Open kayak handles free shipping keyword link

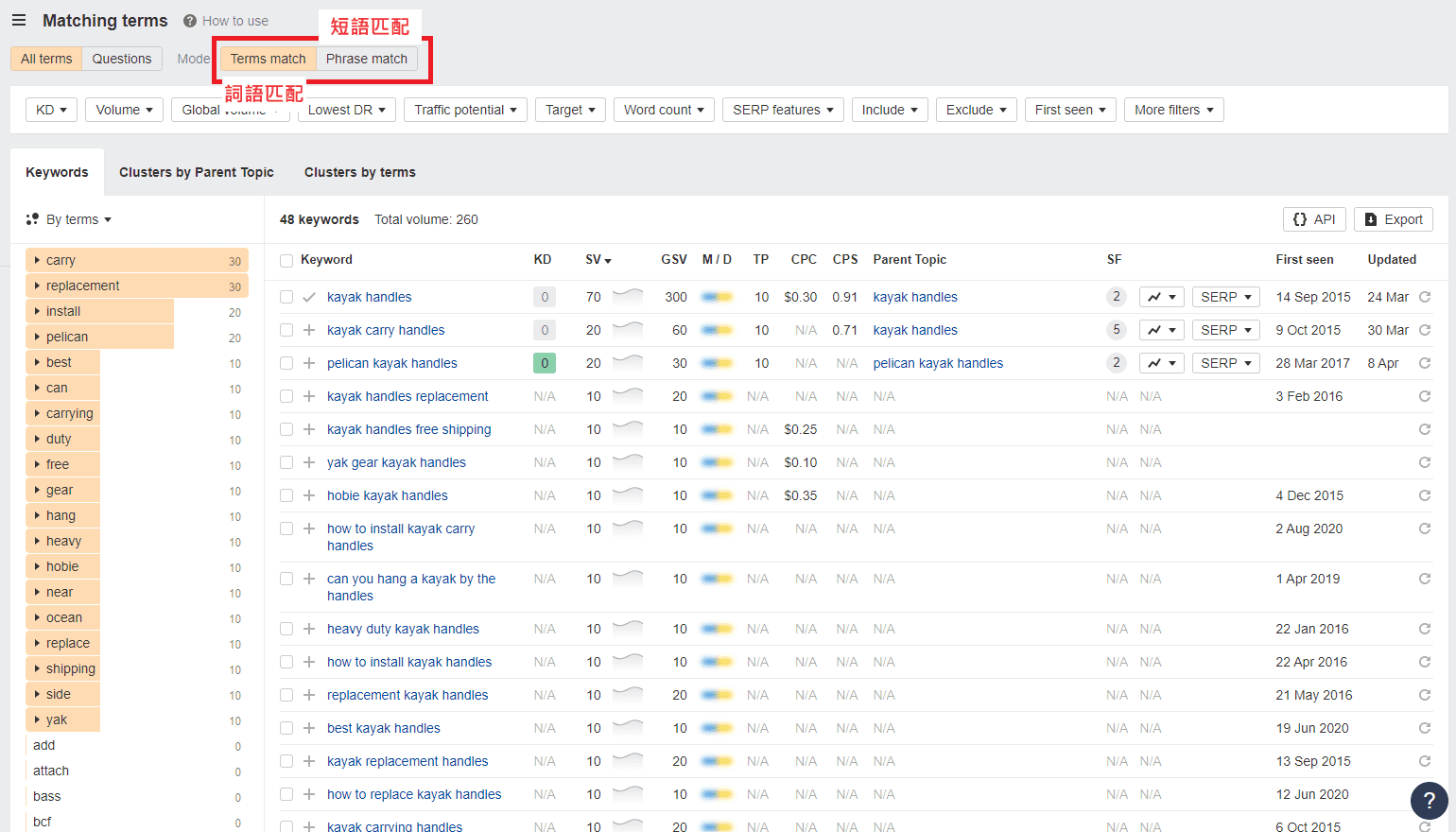409,429
